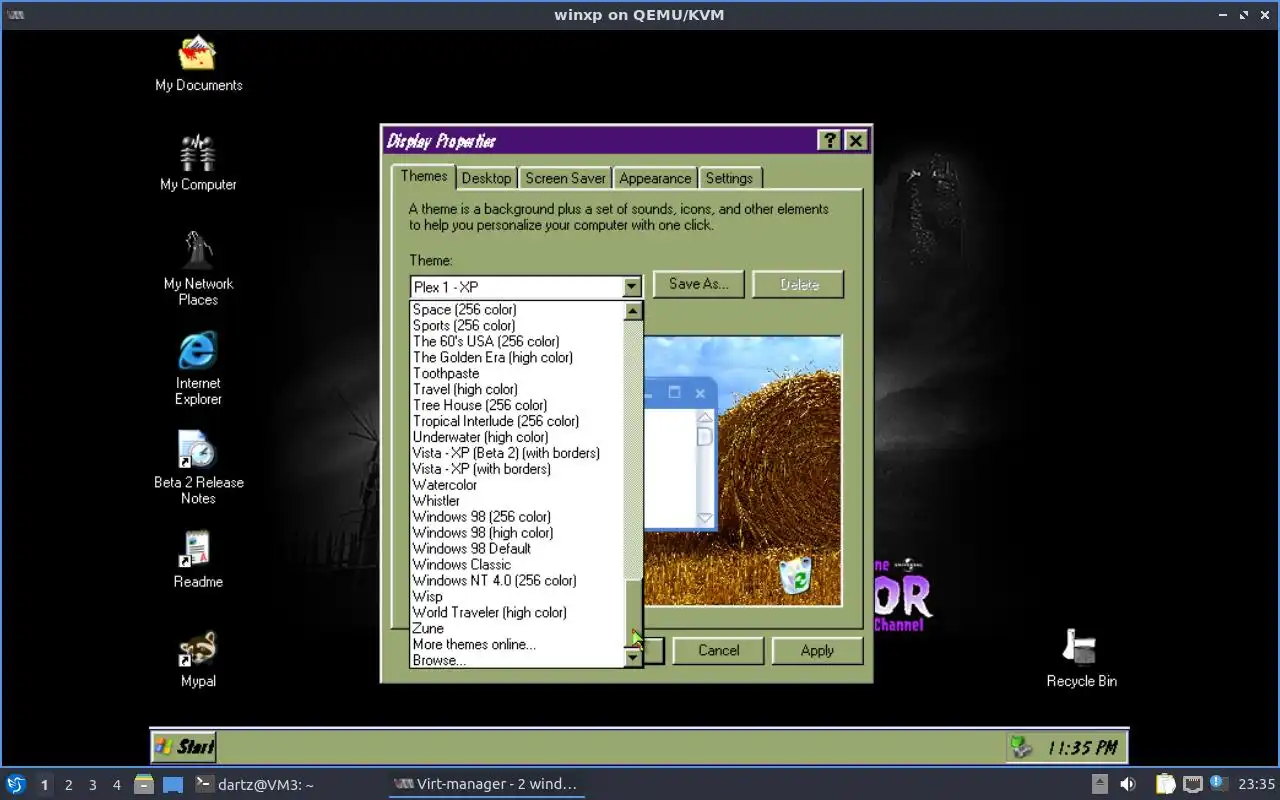Click the XP system tray network icon

pyautogui.click(x=1021, y=747)
